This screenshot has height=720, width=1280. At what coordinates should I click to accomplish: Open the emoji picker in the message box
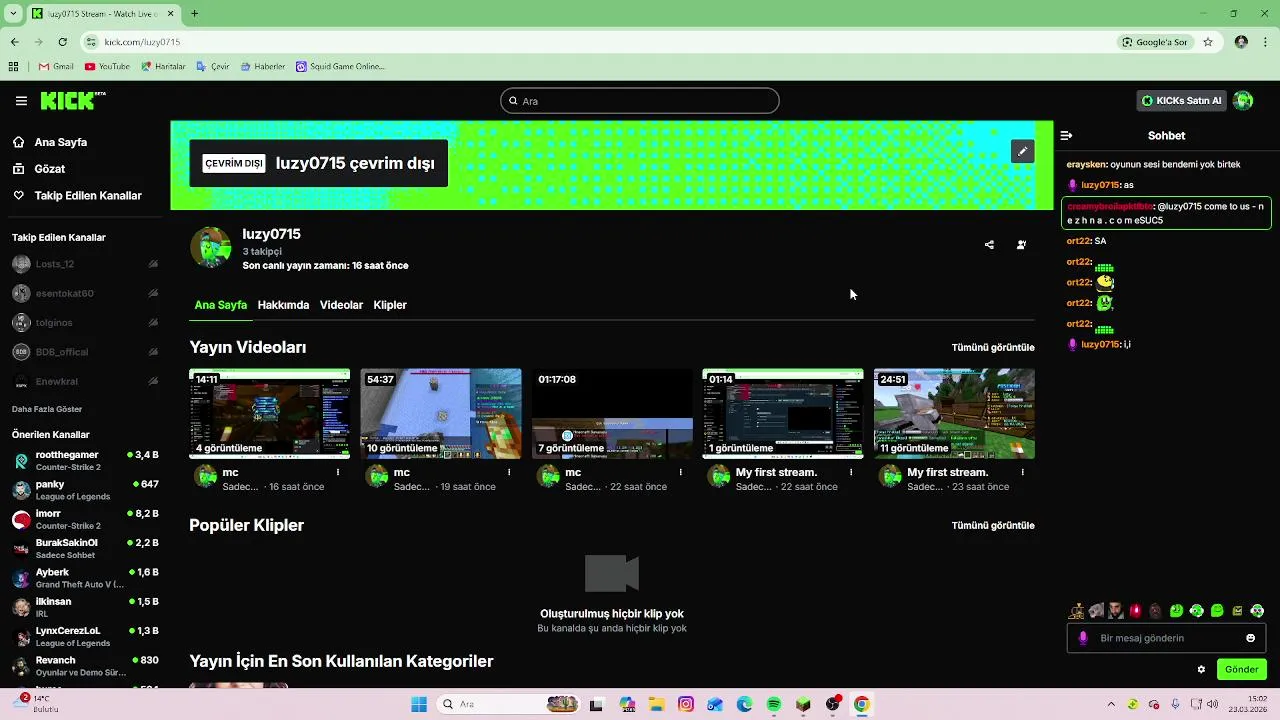coord(1250,638)
